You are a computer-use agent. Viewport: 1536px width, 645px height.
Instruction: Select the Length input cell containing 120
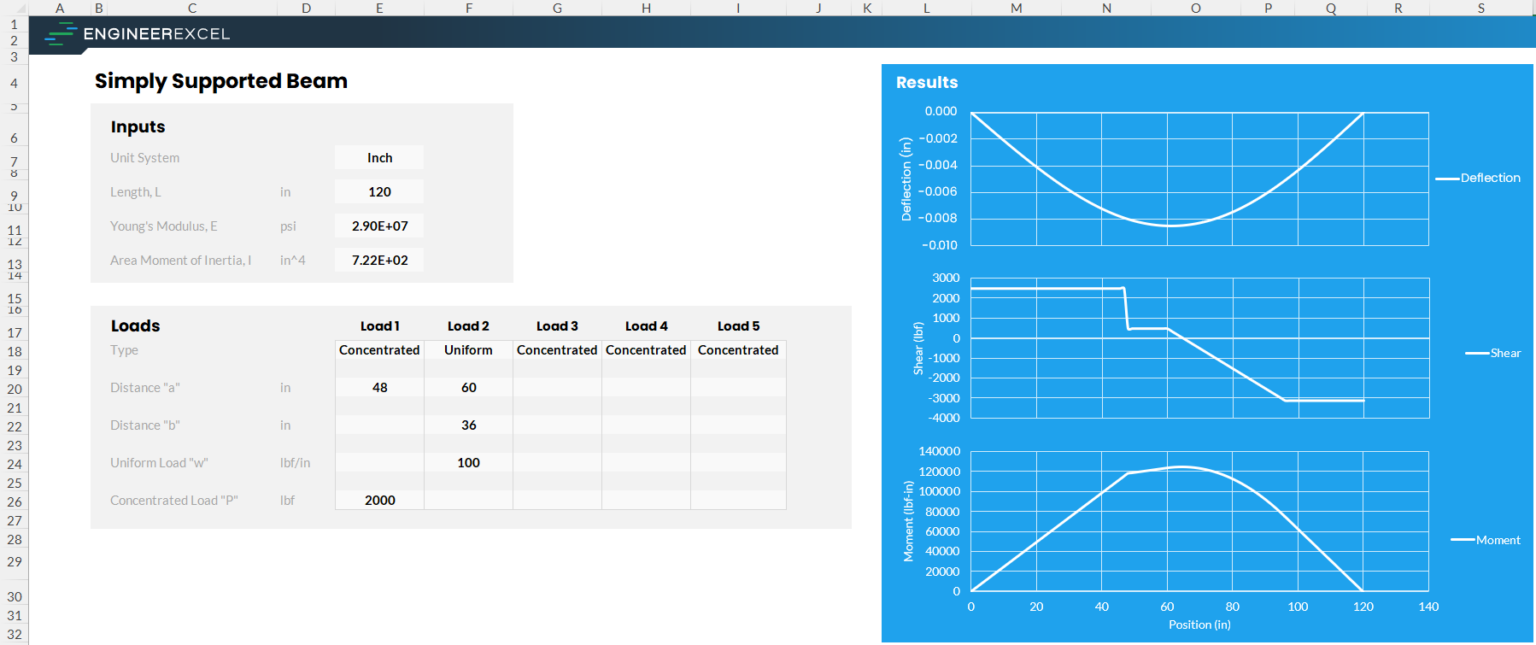pos(379,191)
